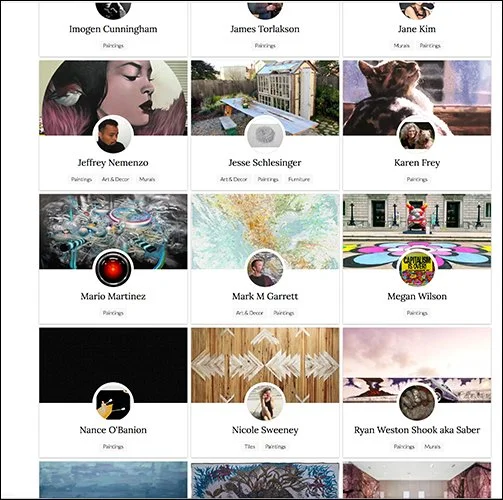Open Jeffrey Nemenzo's circular profile avatar
This screenshot has height=500, width=503.
[113, 135]
